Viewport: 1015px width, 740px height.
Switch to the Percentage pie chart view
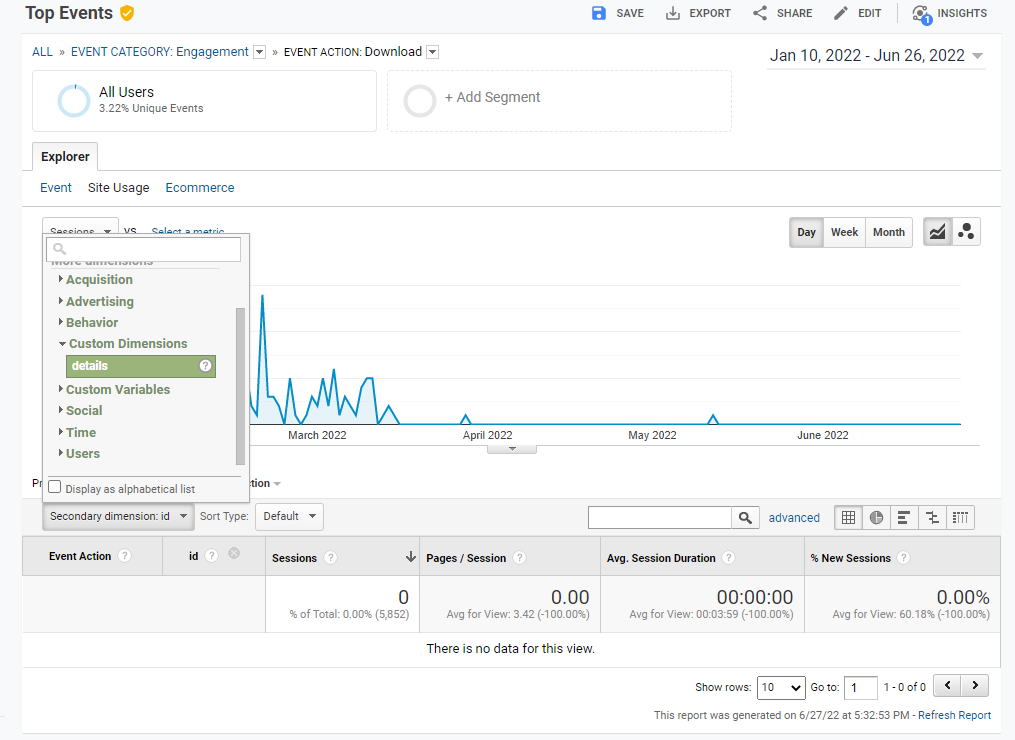pos(875,517)
